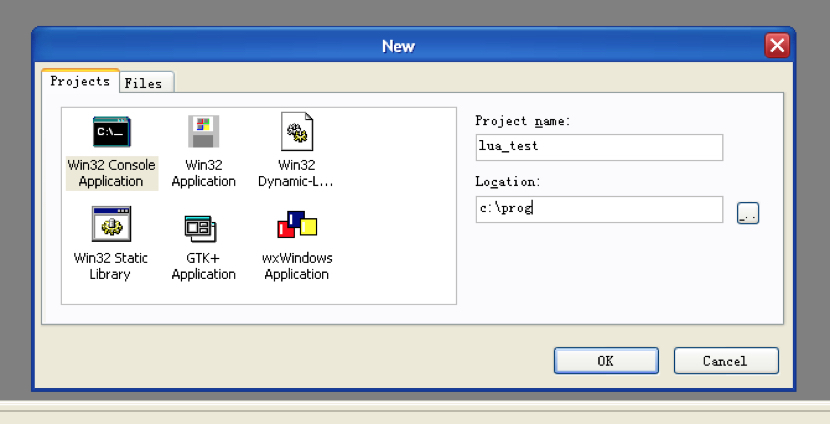Click the 'Win32 Dynamic-L...' text label

[296, 173]
